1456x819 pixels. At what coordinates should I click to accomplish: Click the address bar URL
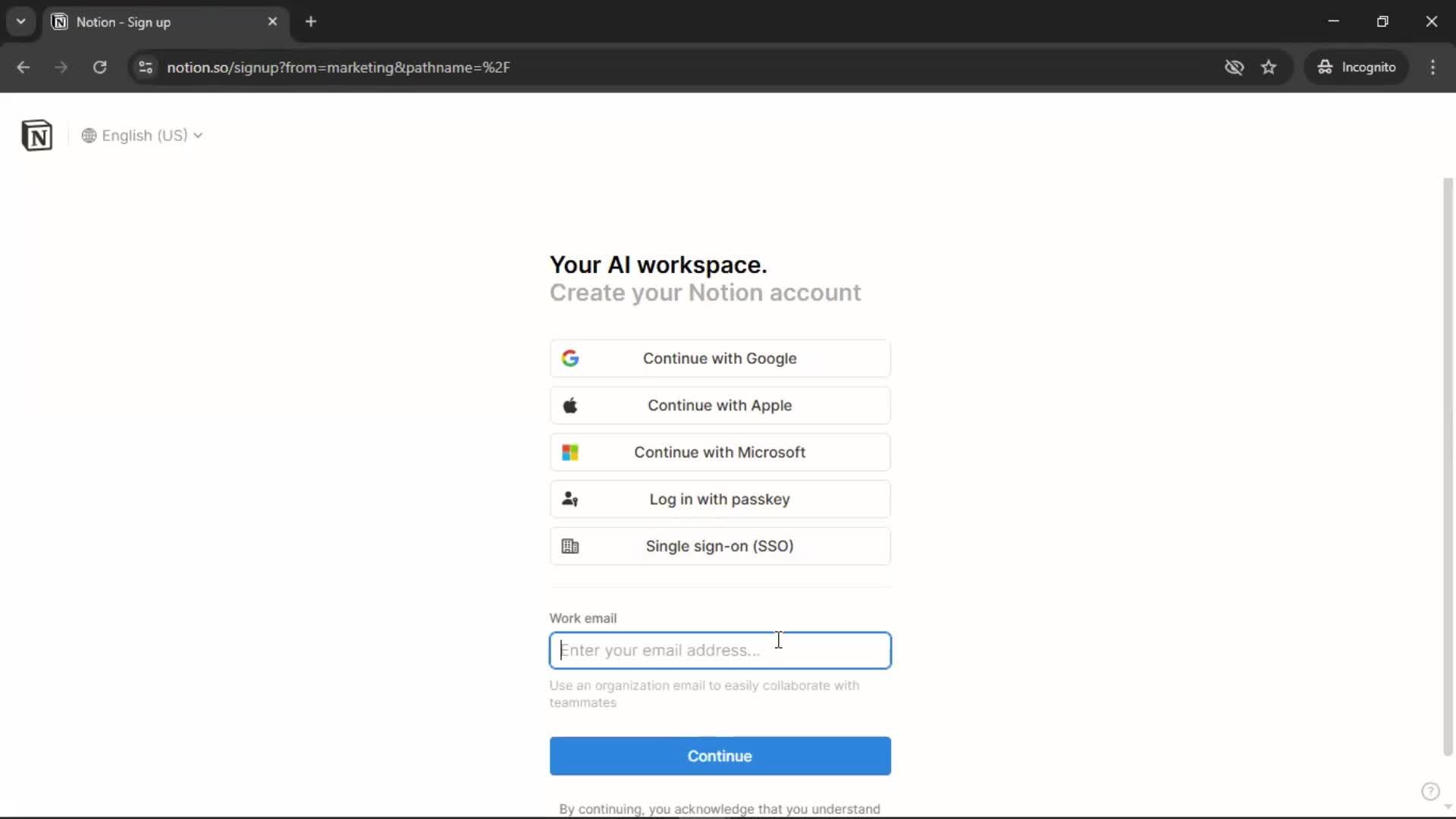[338, 67]
